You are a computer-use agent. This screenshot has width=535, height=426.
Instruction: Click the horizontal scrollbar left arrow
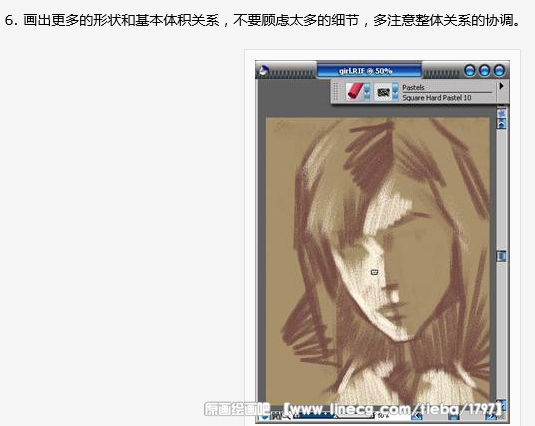tap(417, 417)
